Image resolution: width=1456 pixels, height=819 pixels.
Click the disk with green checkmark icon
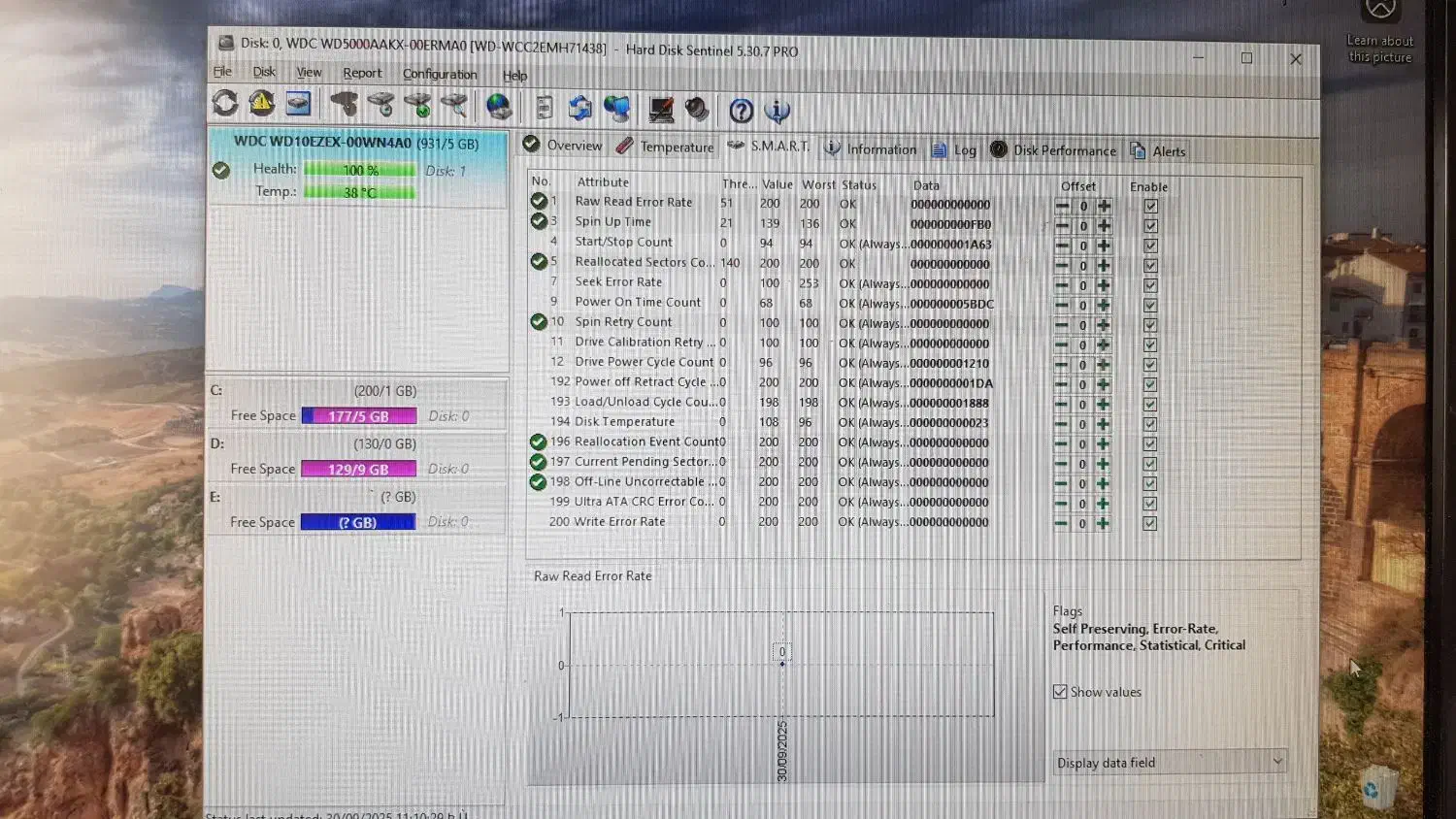(417, 105)
